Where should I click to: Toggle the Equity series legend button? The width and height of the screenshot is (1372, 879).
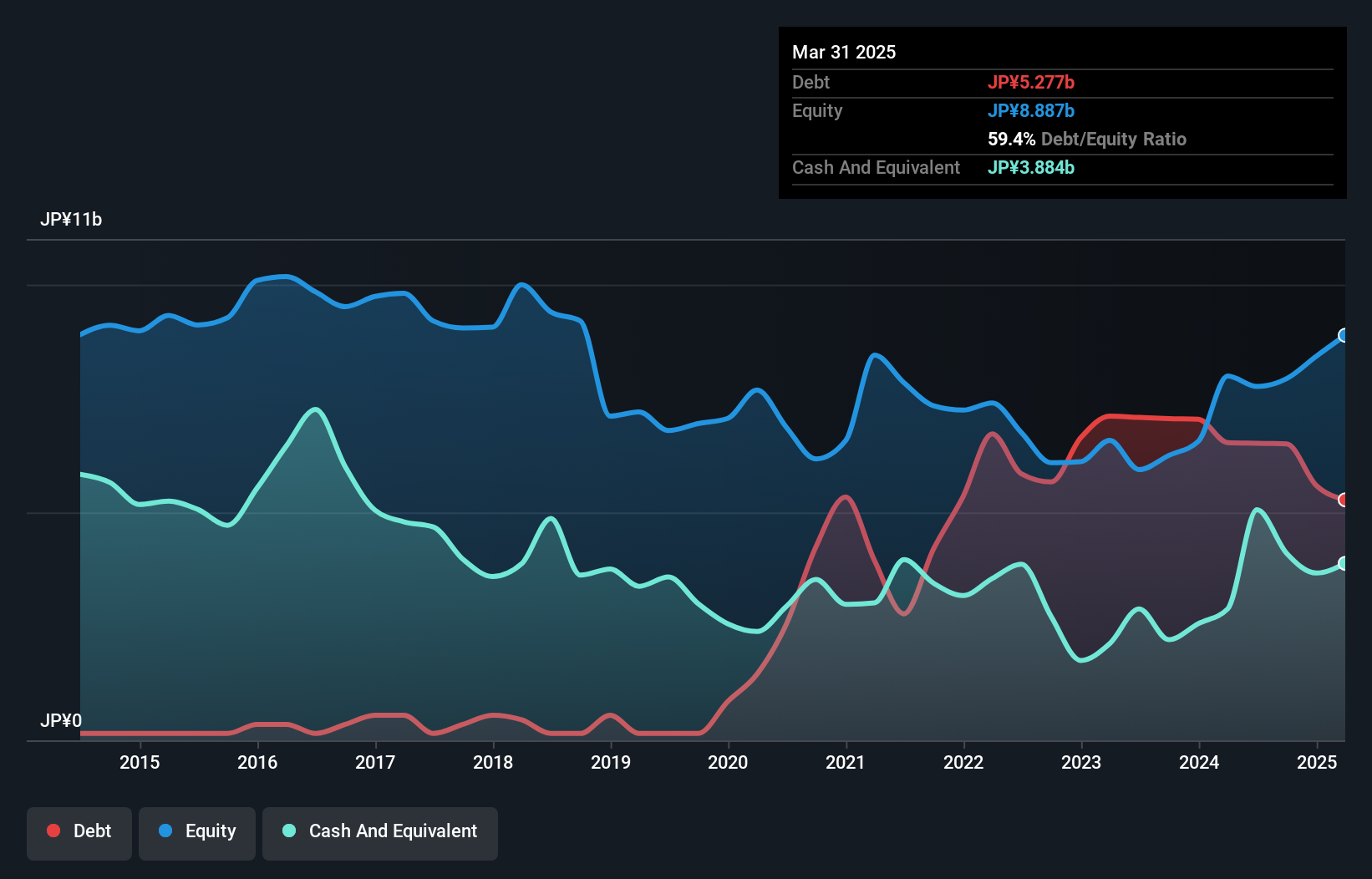pyautogui.click(x=197, y=833)
